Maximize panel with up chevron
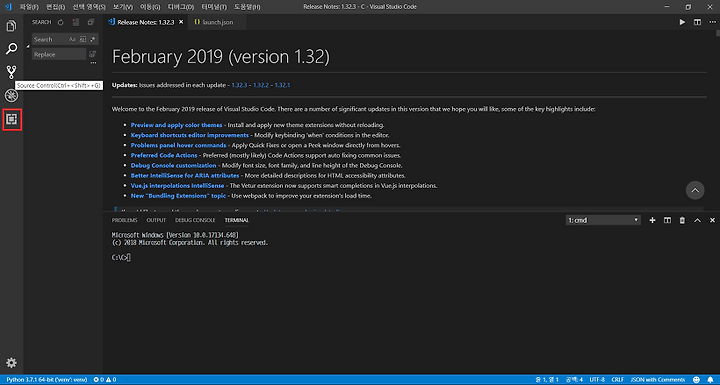The height and width of the screenshot is (385, 720). tap(698, 220)
